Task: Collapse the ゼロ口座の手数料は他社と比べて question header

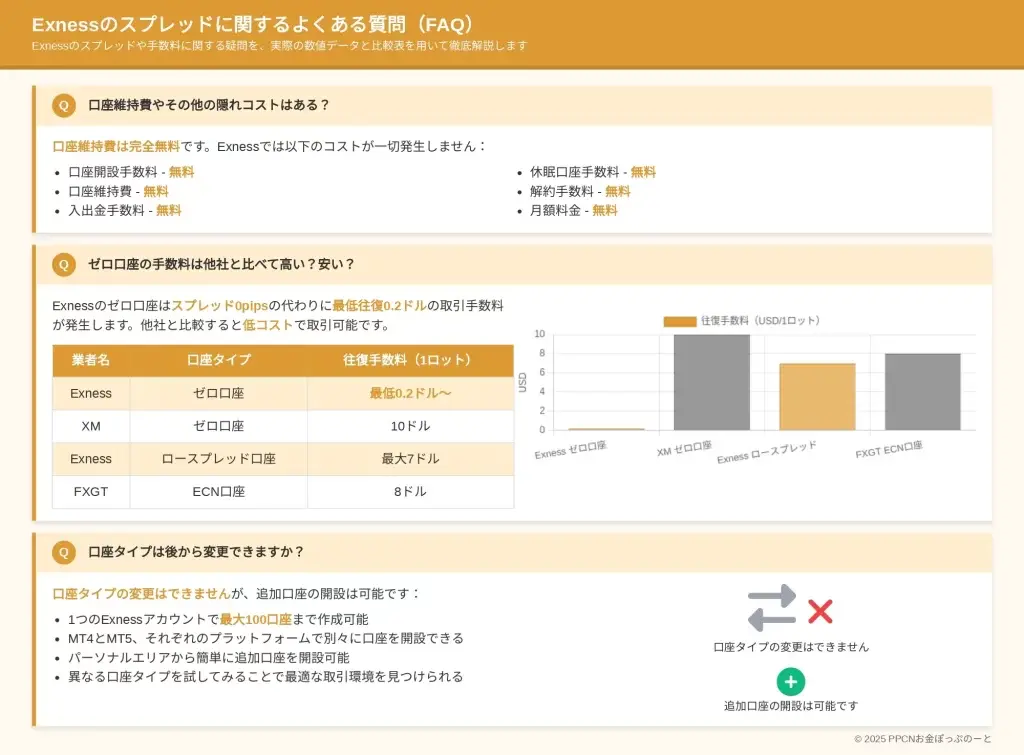Action: (221, 264)
